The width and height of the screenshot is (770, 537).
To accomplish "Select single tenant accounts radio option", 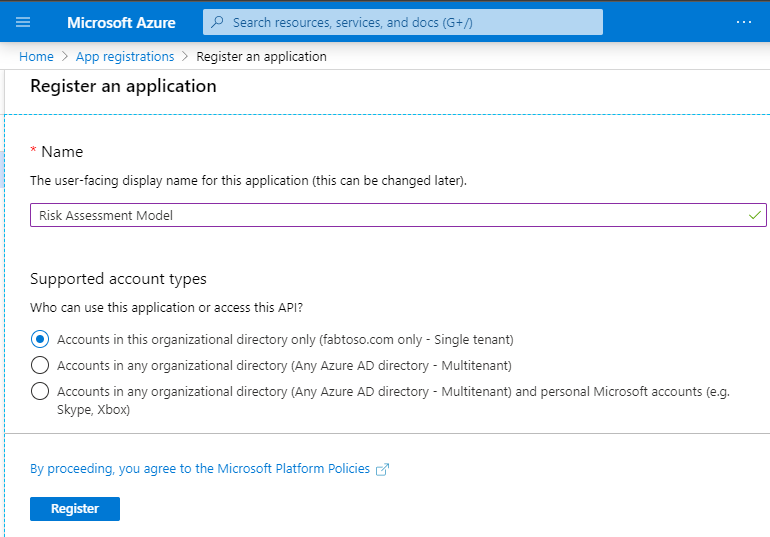I will click(x=40, y=339).
